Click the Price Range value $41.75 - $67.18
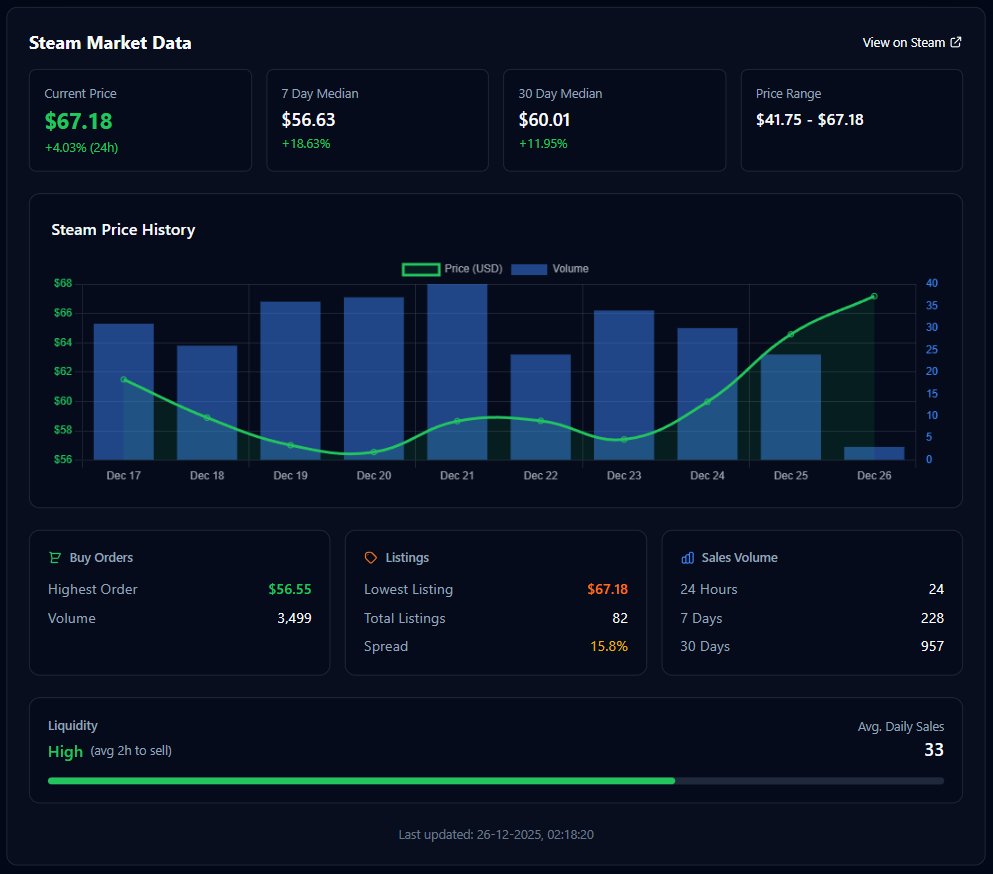 (x=809, y=120)
